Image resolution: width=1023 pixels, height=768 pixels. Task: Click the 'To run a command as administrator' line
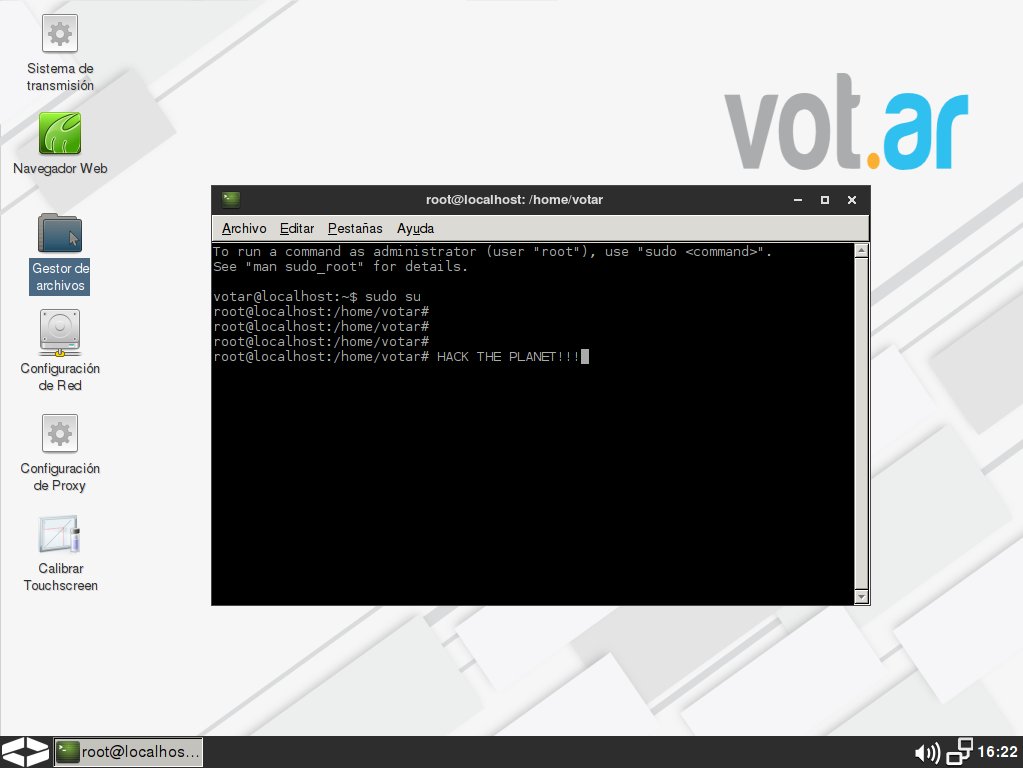click(493, 252)
